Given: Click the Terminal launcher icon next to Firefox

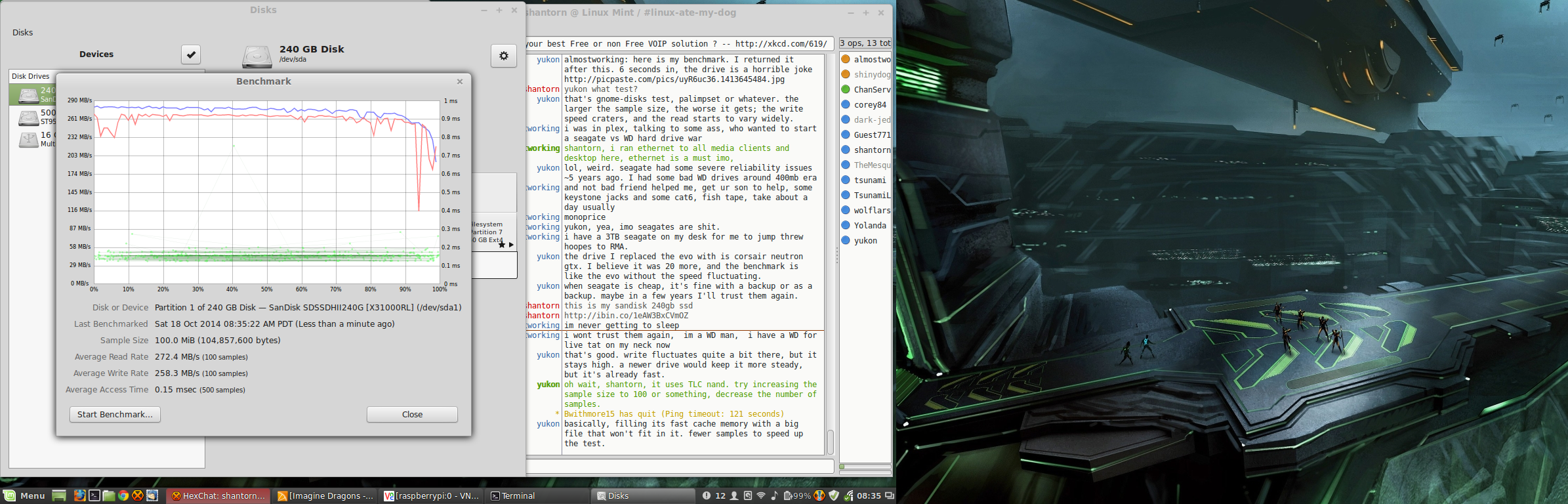Looking at the screenshot, I should (94, 495).
